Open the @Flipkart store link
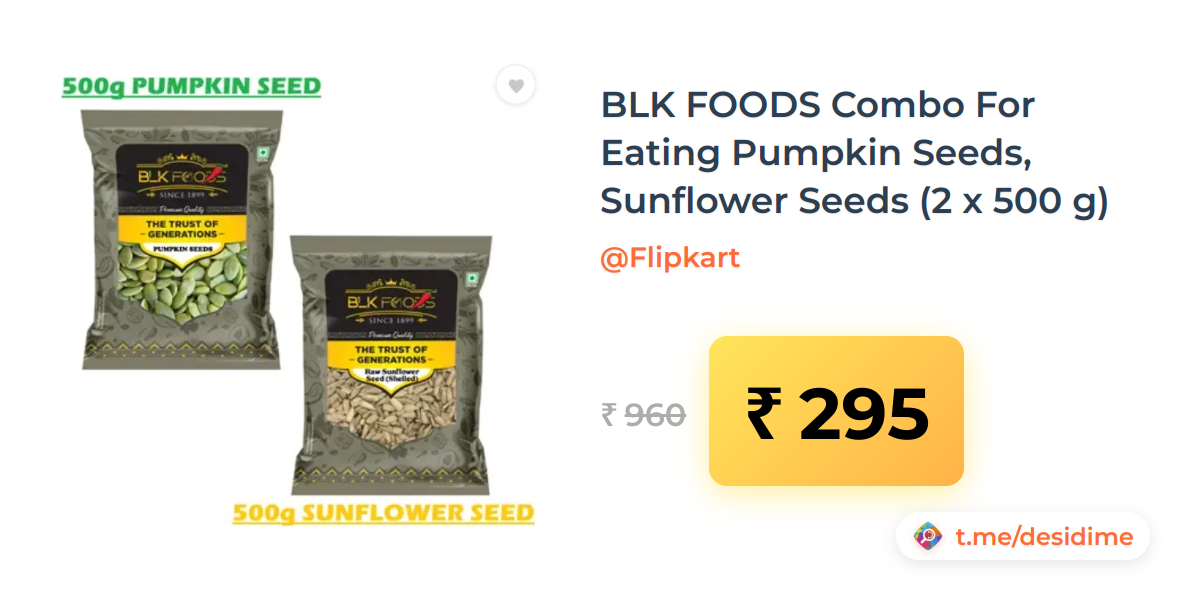Image resolution: width=1200 pixels, height=600 pixels. (670, 258)
